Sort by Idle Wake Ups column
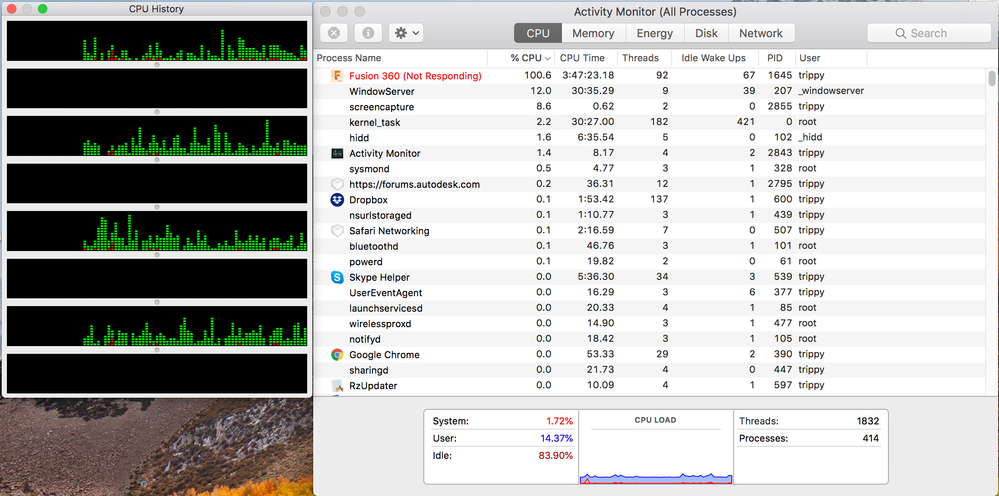The image size is (999, 496). [x=714, y=58]
